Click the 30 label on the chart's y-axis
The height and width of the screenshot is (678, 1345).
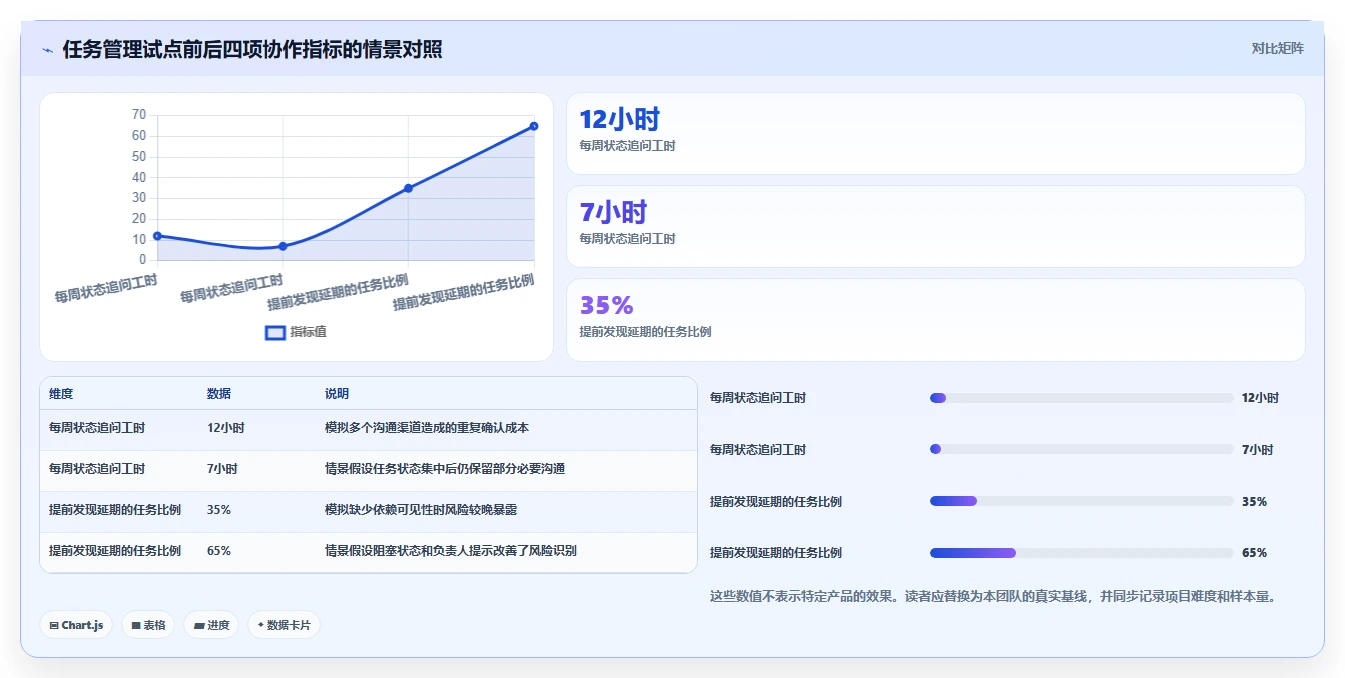139,198
